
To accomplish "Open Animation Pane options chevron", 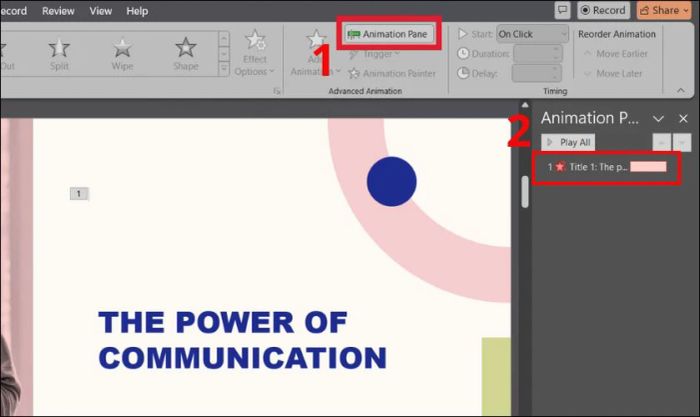I will click(658, 119).
